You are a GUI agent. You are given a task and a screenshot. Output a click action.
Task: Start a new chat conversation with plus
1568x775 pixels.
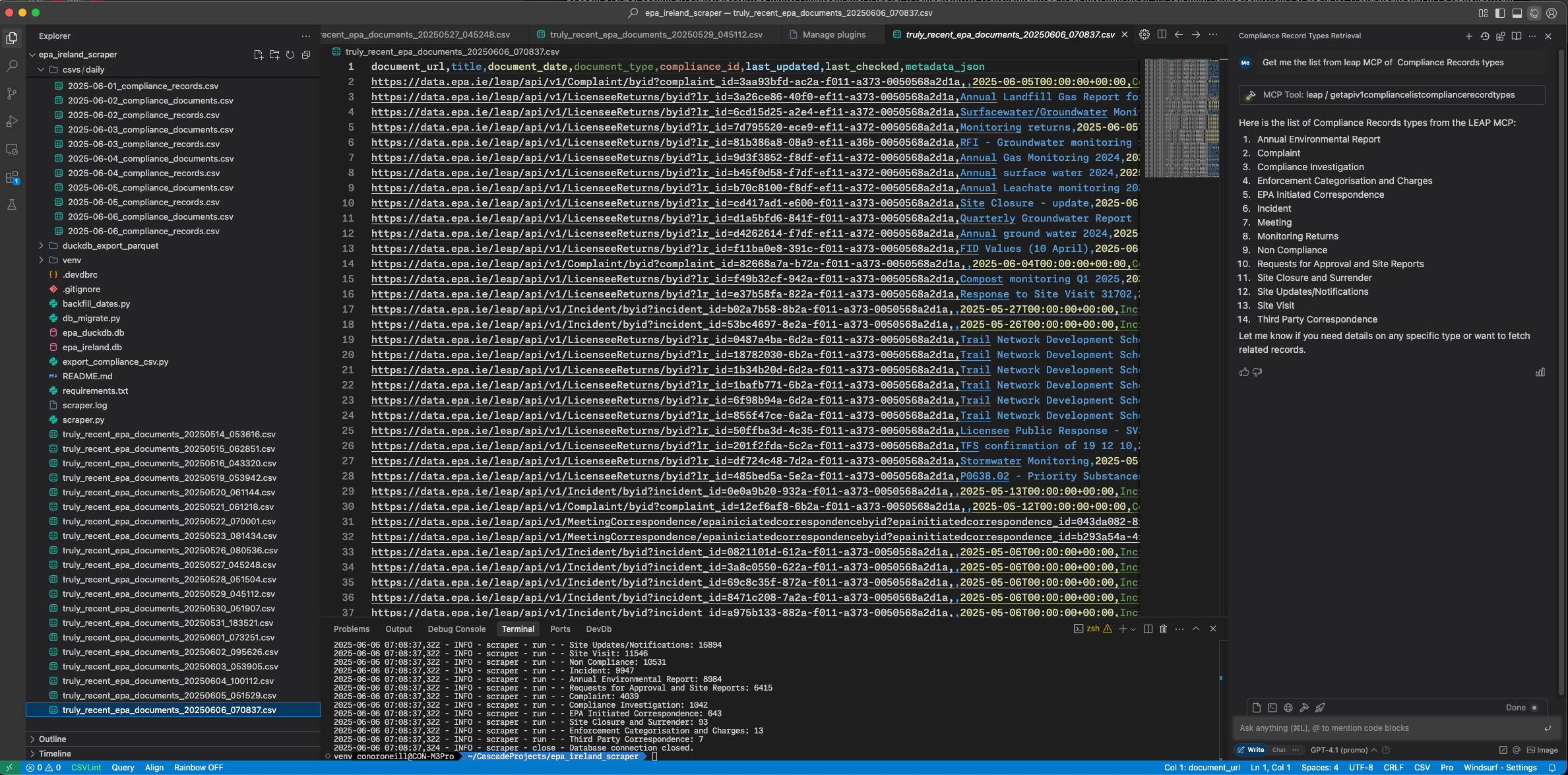point(1469,36)
